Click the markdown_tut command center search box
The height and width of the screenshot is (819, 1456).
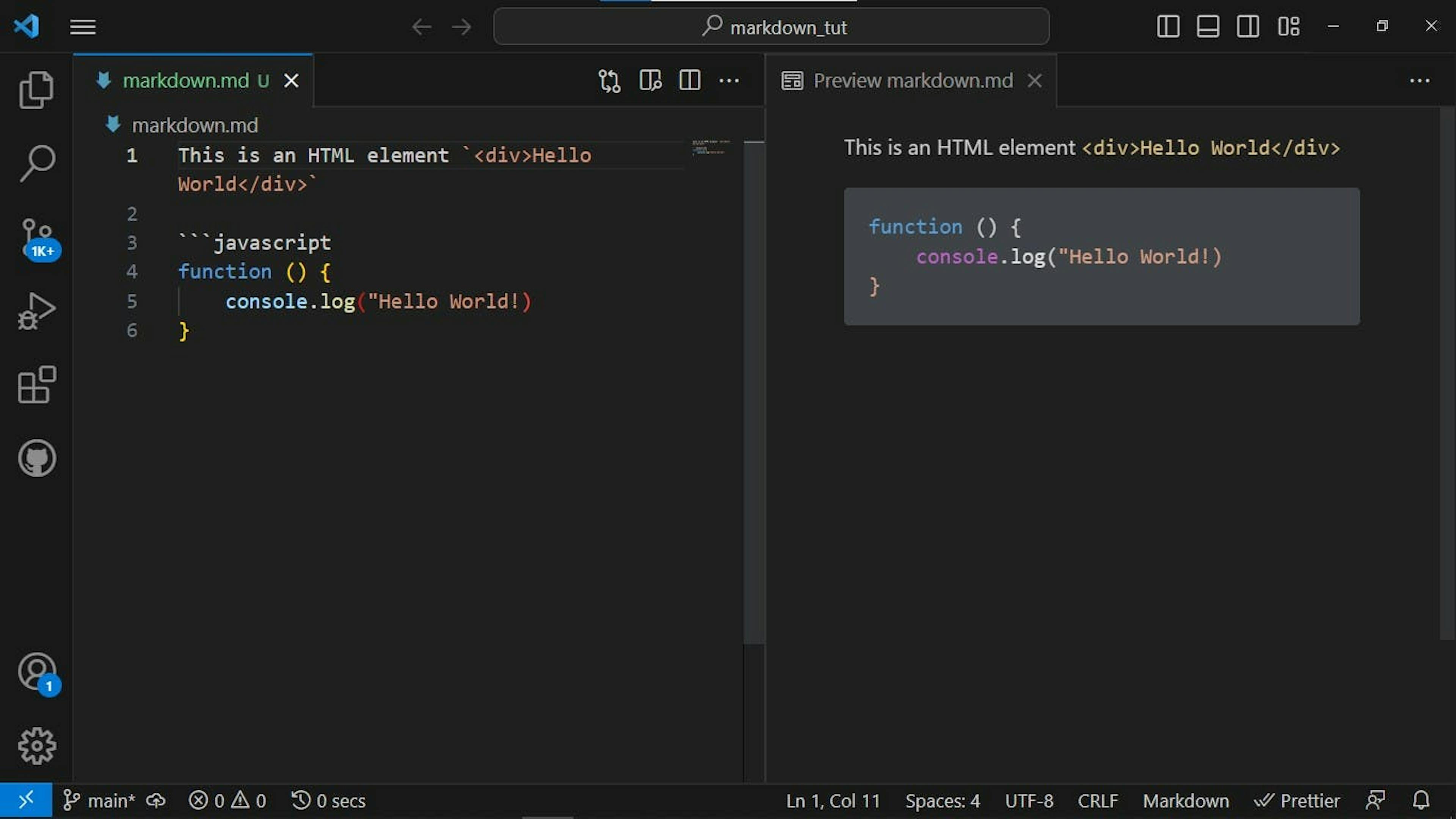click(771, 27)
